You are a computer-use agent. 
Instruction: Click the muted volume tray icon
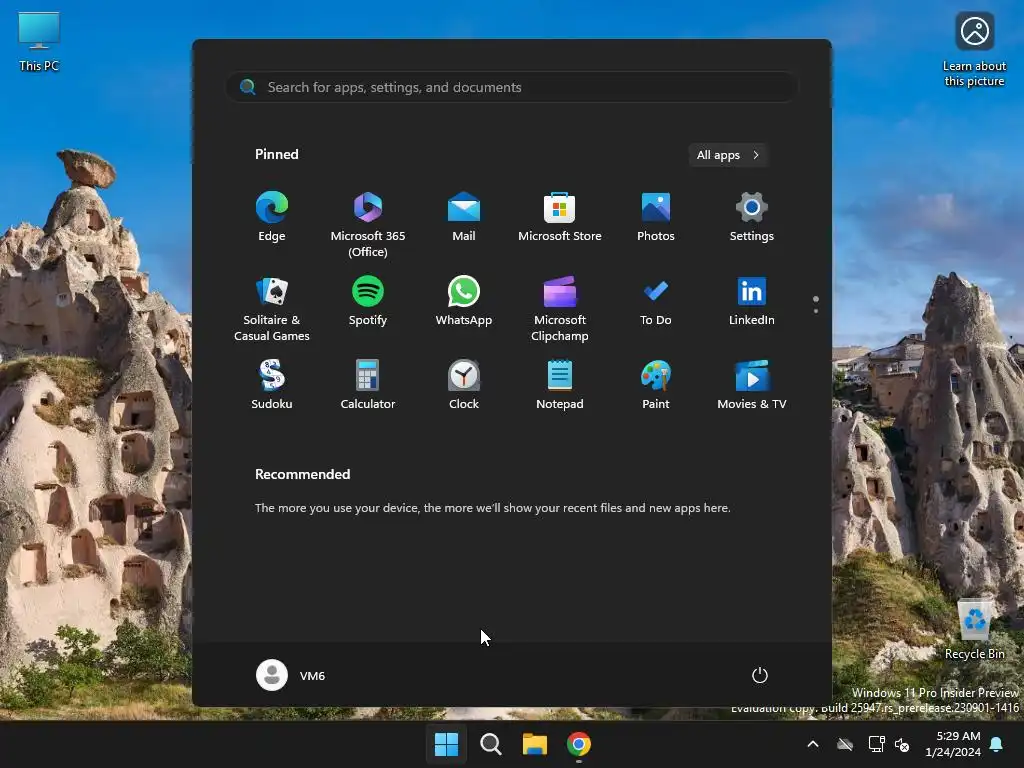(x=902, y=744)
